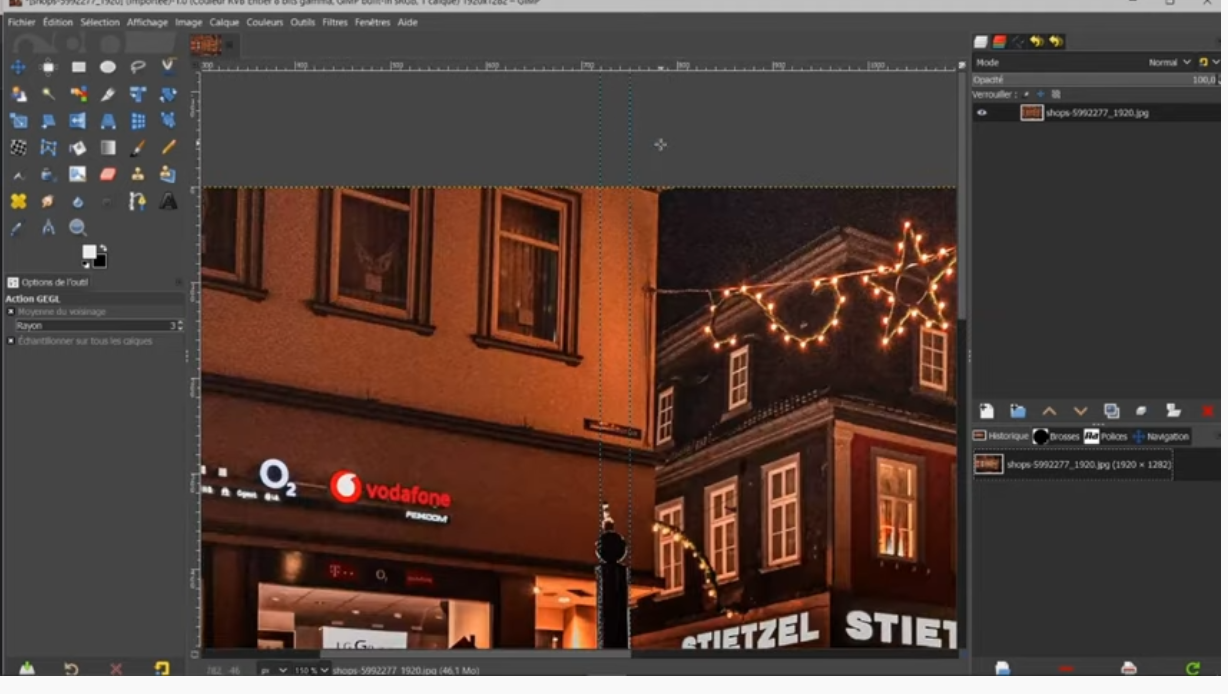
Task: Open the Calque menu
Action: point(223,22)
